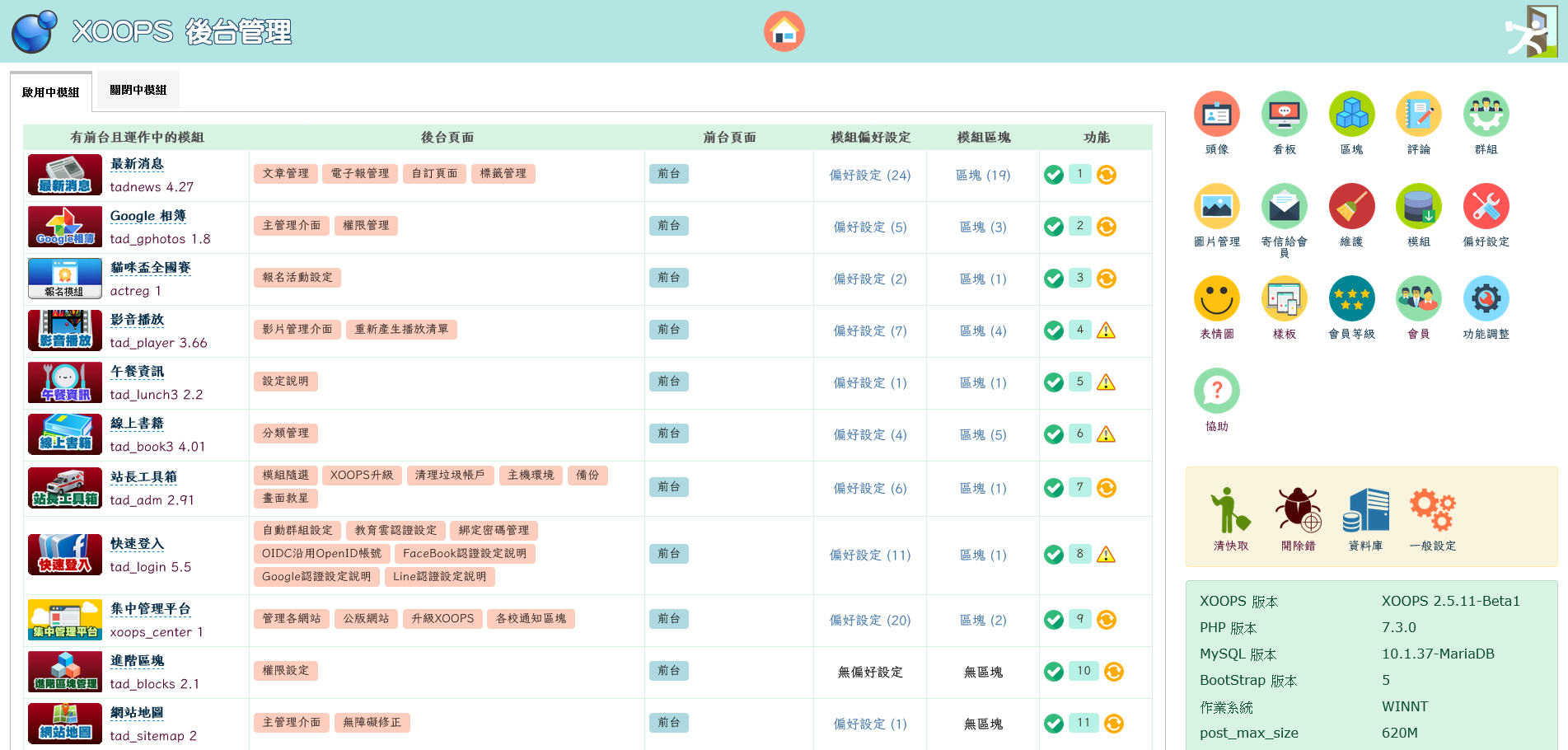Open 偏好設定 (24) link for tadnews

click(x=869, y=176)
